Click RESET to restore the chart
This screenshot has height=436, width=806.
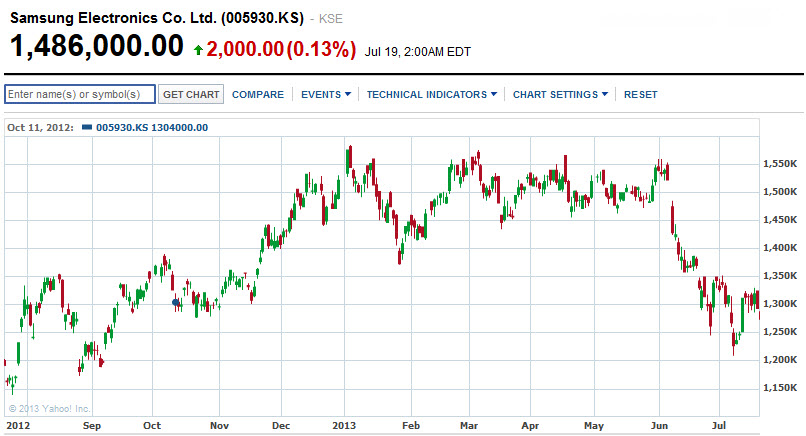(640, 95)
